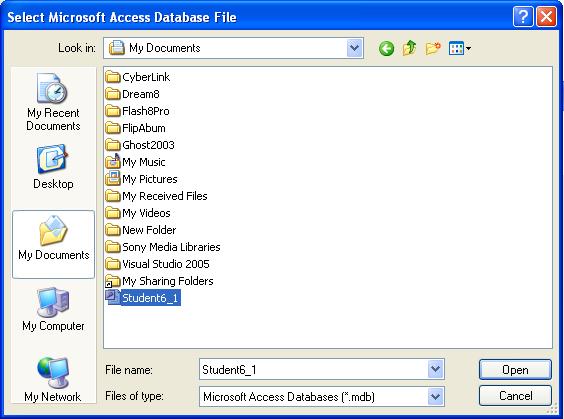Go up one folder level
The width and height of the screenshot is (564, 419).
(x=409, y=48)
